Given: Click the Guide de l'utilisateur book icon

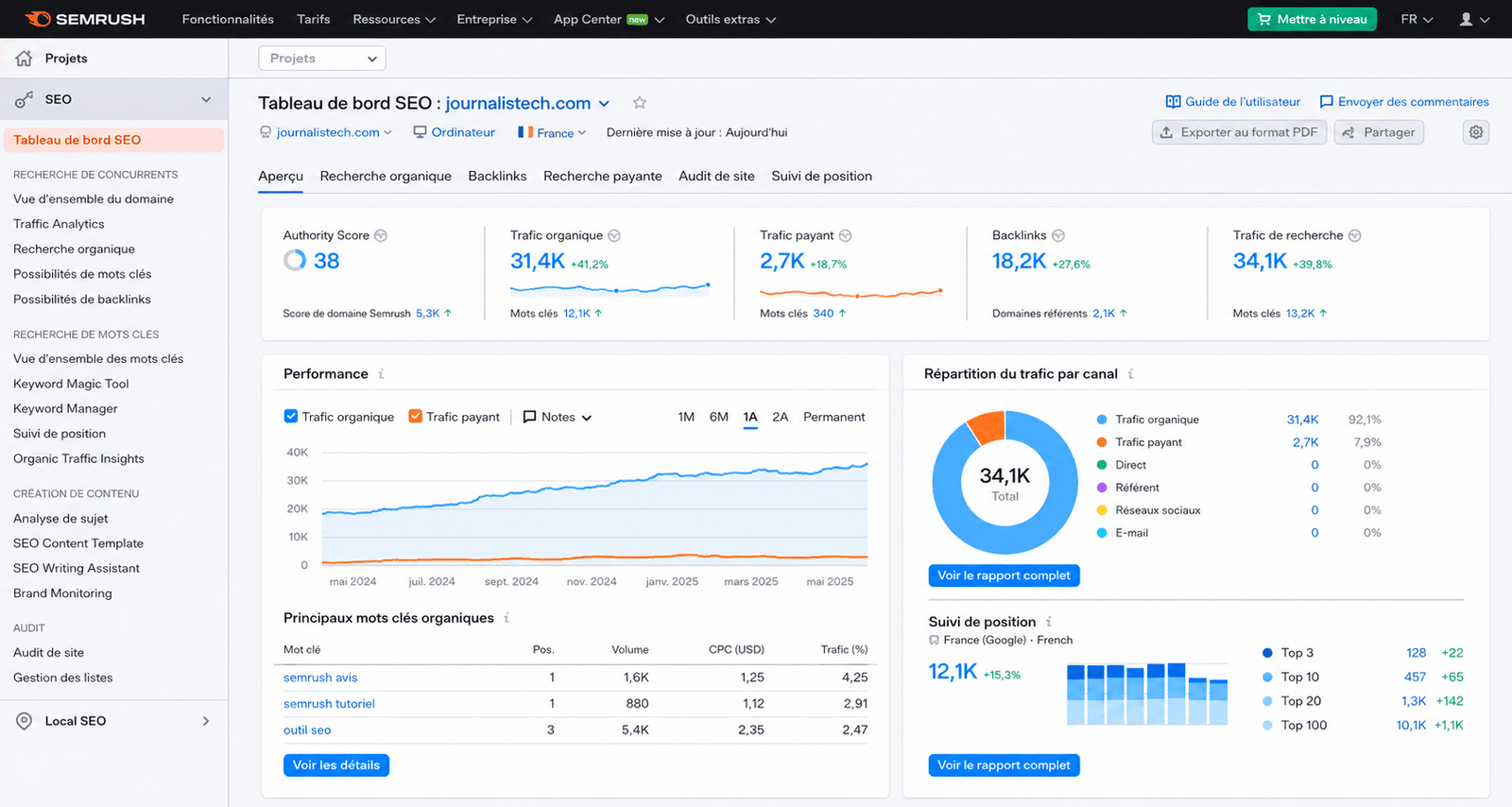Looking at the screenshot, I should [x=1173, y=102].
